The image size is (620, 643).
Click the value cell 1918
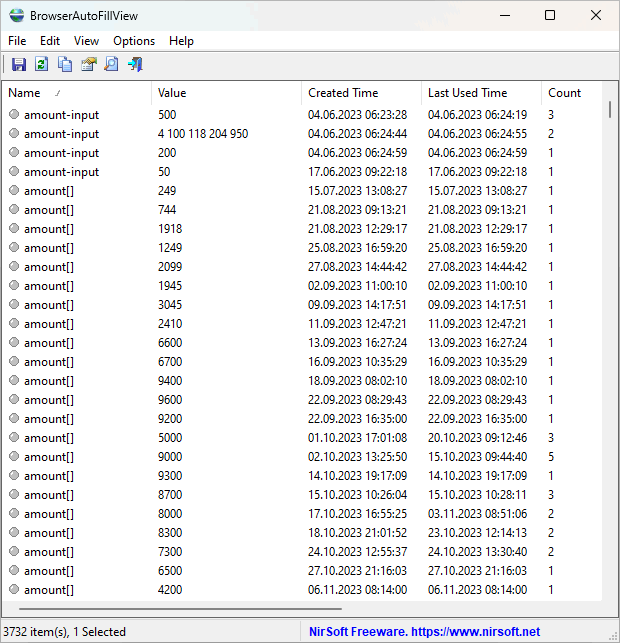pos(170,228)
